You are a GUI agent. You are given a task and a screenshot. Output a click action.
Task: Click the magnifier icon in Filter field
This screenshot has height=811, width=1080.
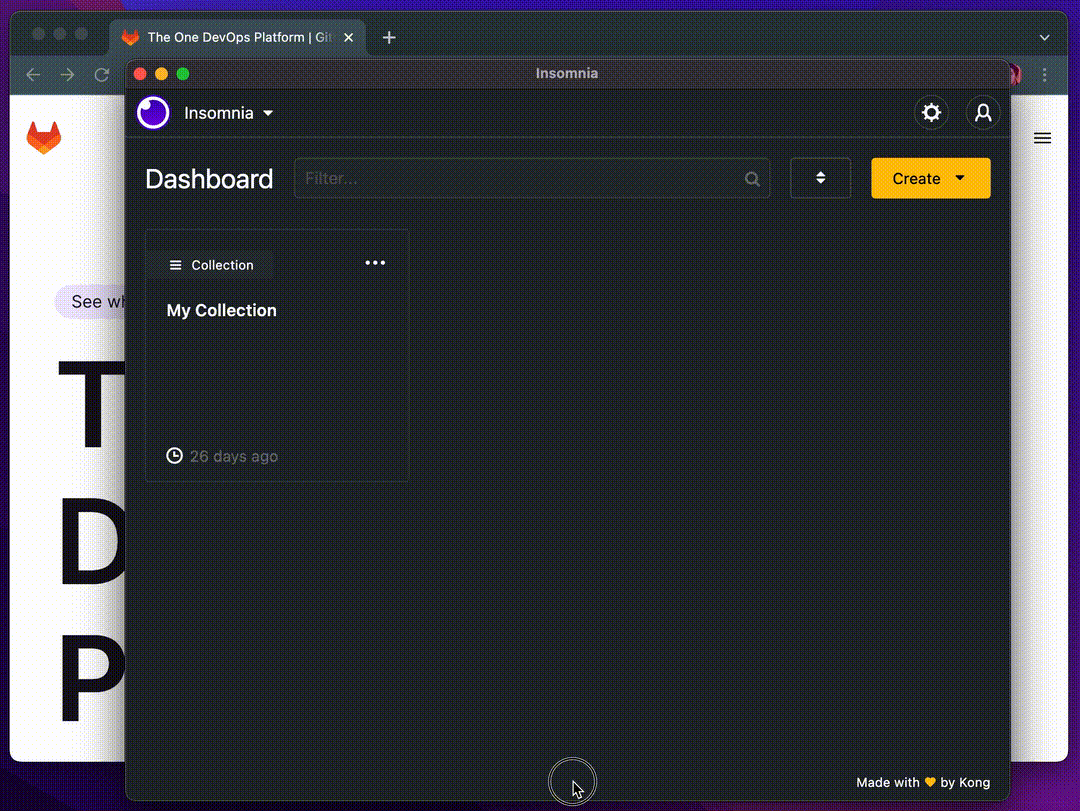[752, 179]
